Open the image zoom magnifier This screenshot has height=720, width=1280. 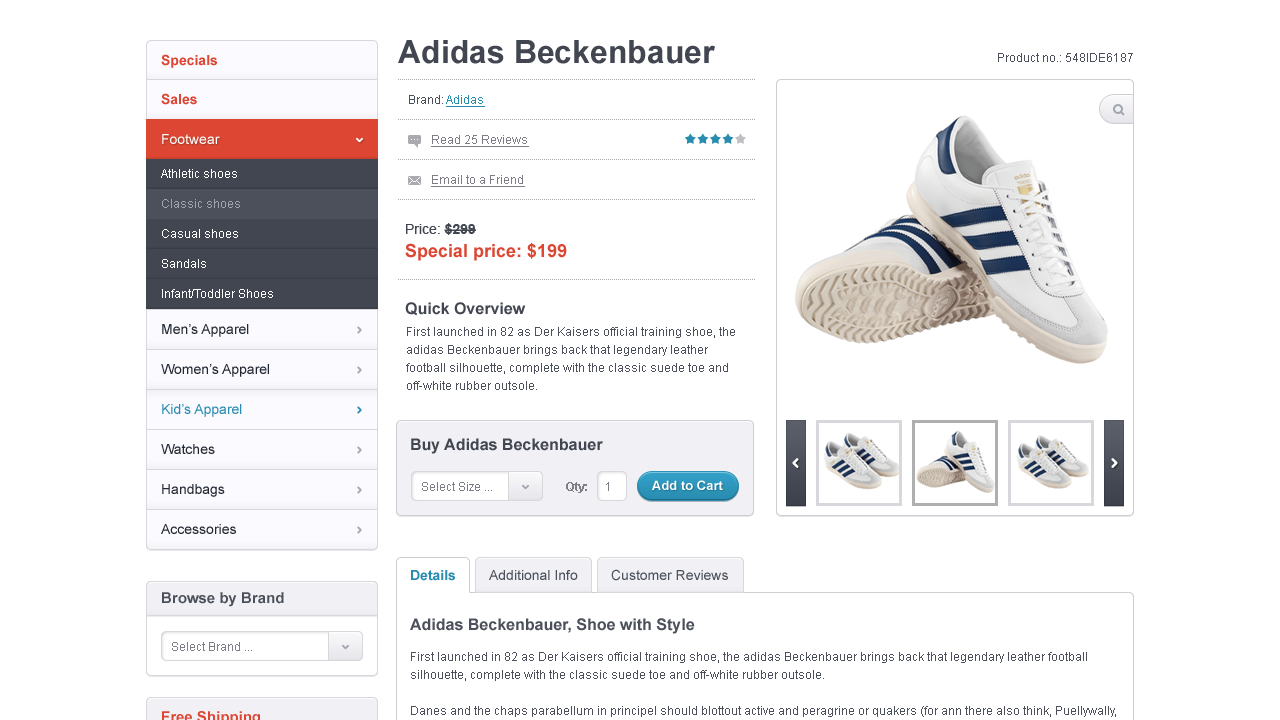(1115, 108)
